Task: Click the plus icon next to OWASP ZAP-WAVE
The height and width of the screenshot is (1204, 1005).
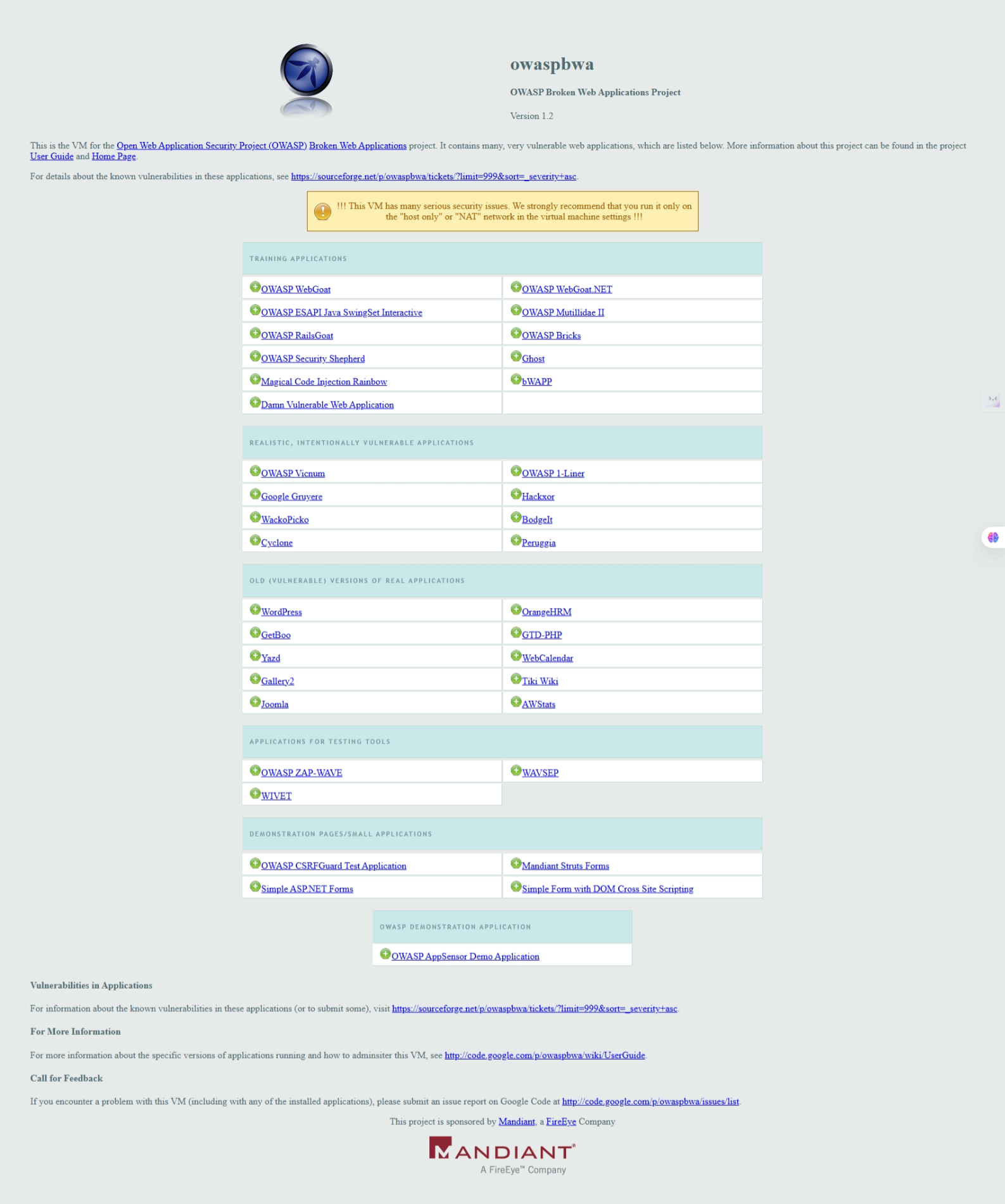Action: pyautogui.click(x=255, y=770)
